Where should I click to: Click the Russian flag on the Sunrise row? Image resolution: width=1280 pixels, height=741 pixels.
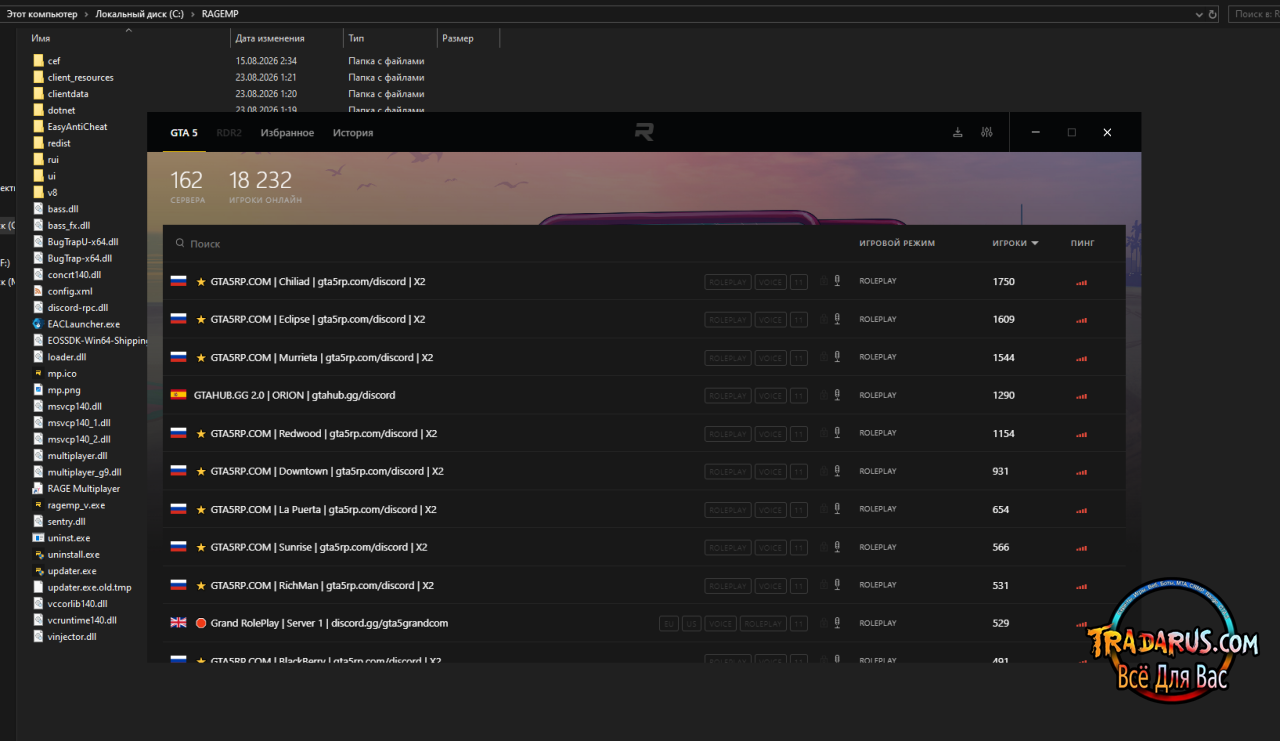tap(179, 547)
